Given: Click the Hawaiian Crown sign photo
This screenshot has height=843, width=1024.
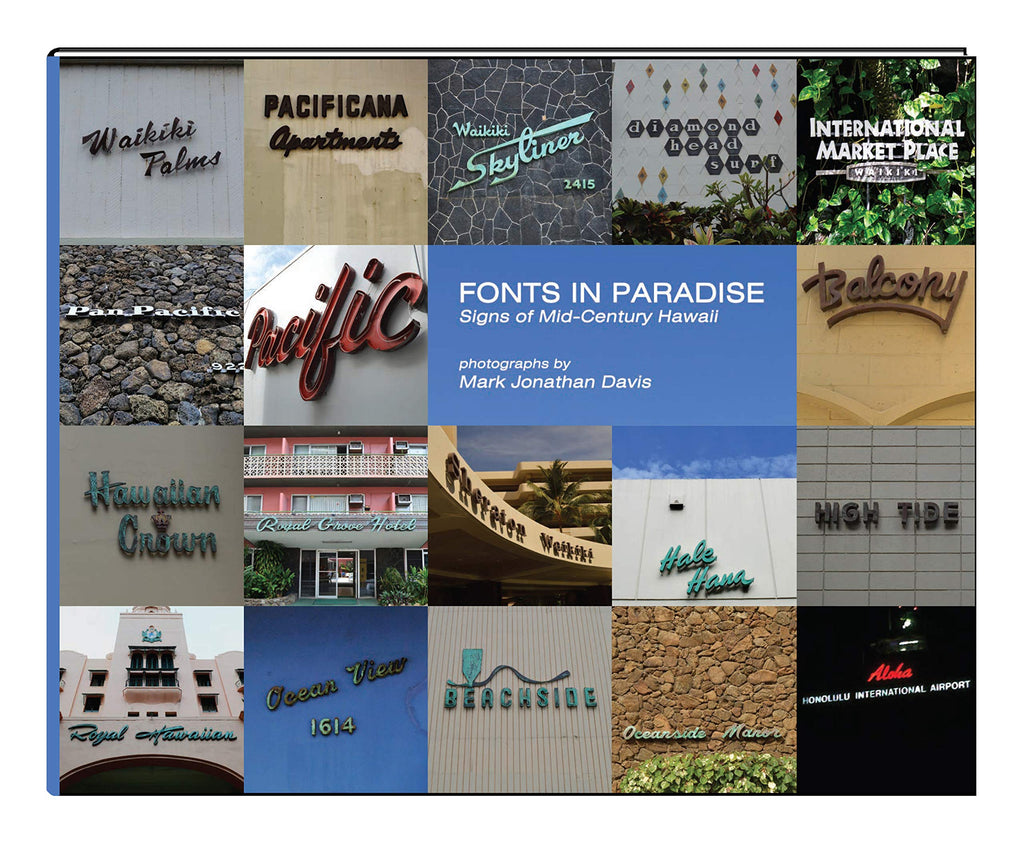Looking at the screenshot, I should click(151, 515).
